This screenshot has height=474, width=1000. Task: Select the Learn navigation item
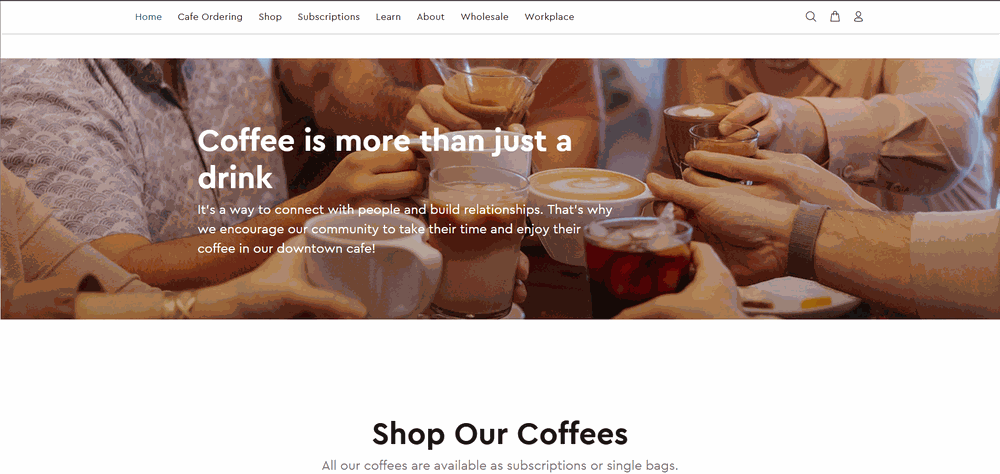tap(388, 17)
